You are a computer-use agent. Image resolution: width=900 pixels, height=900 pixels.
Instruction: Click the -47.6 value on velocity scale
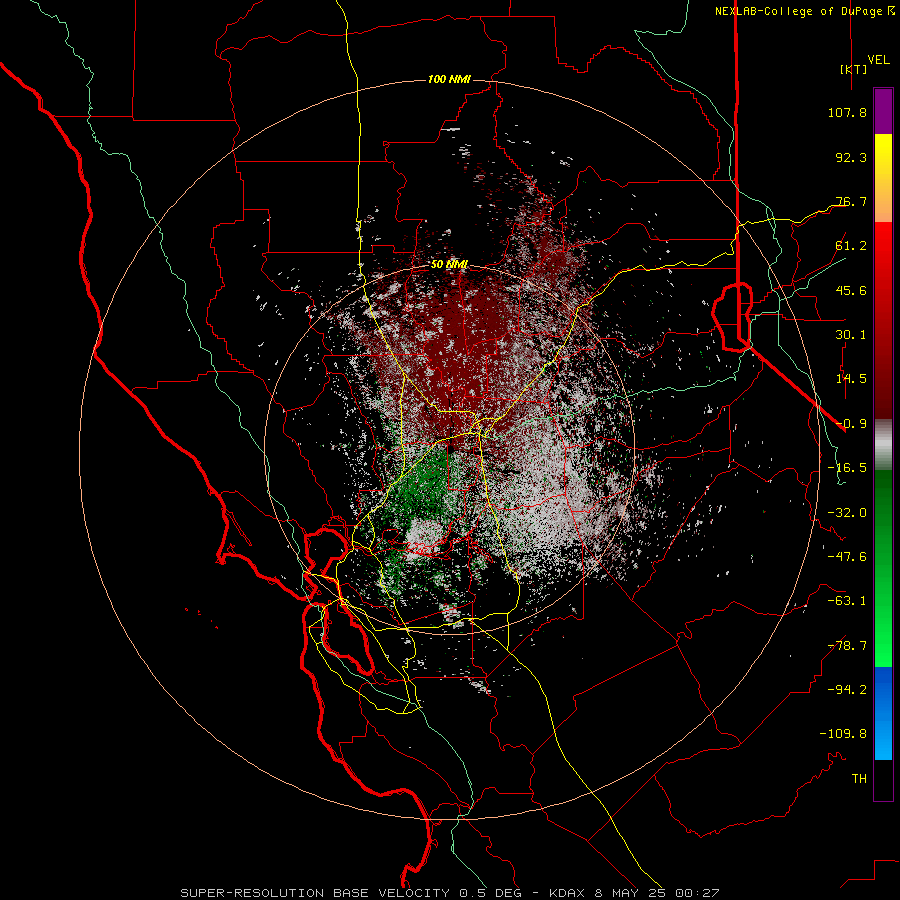pos(847,557)
